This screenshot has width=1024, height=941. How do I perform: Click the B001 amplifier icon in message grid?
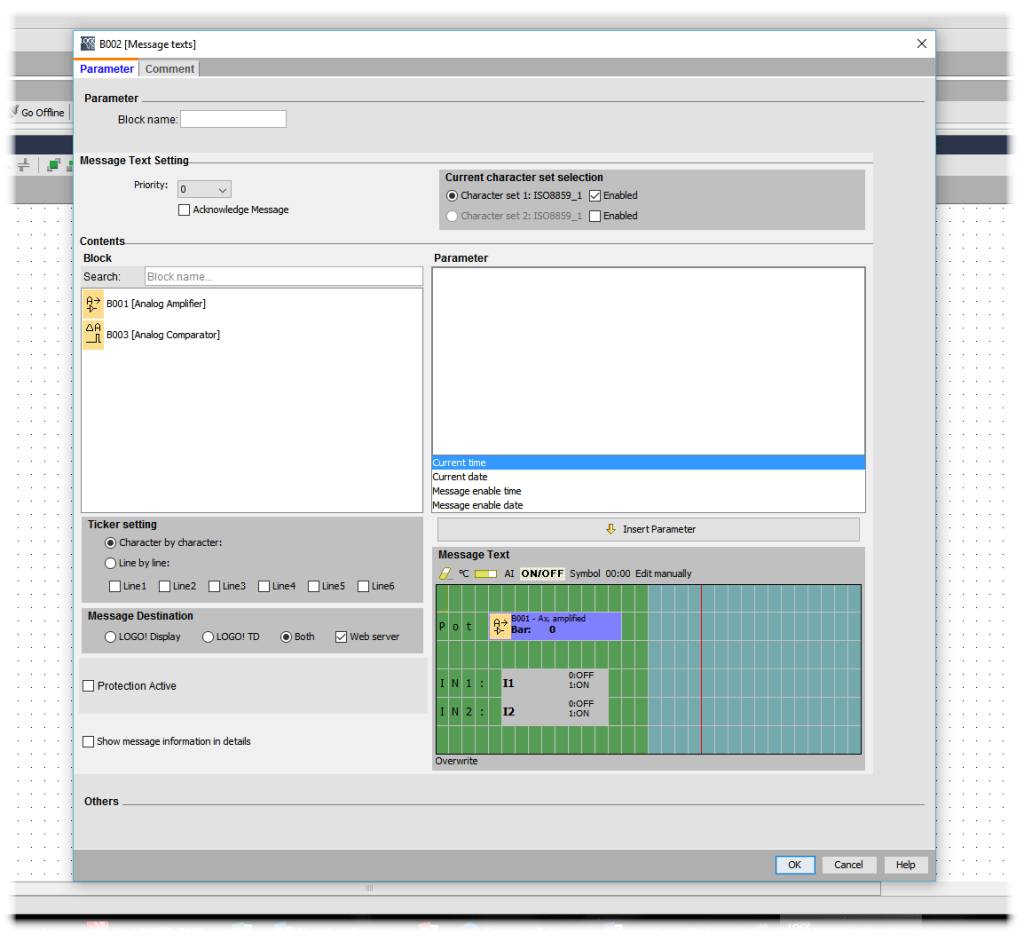[x=499, y=627]
